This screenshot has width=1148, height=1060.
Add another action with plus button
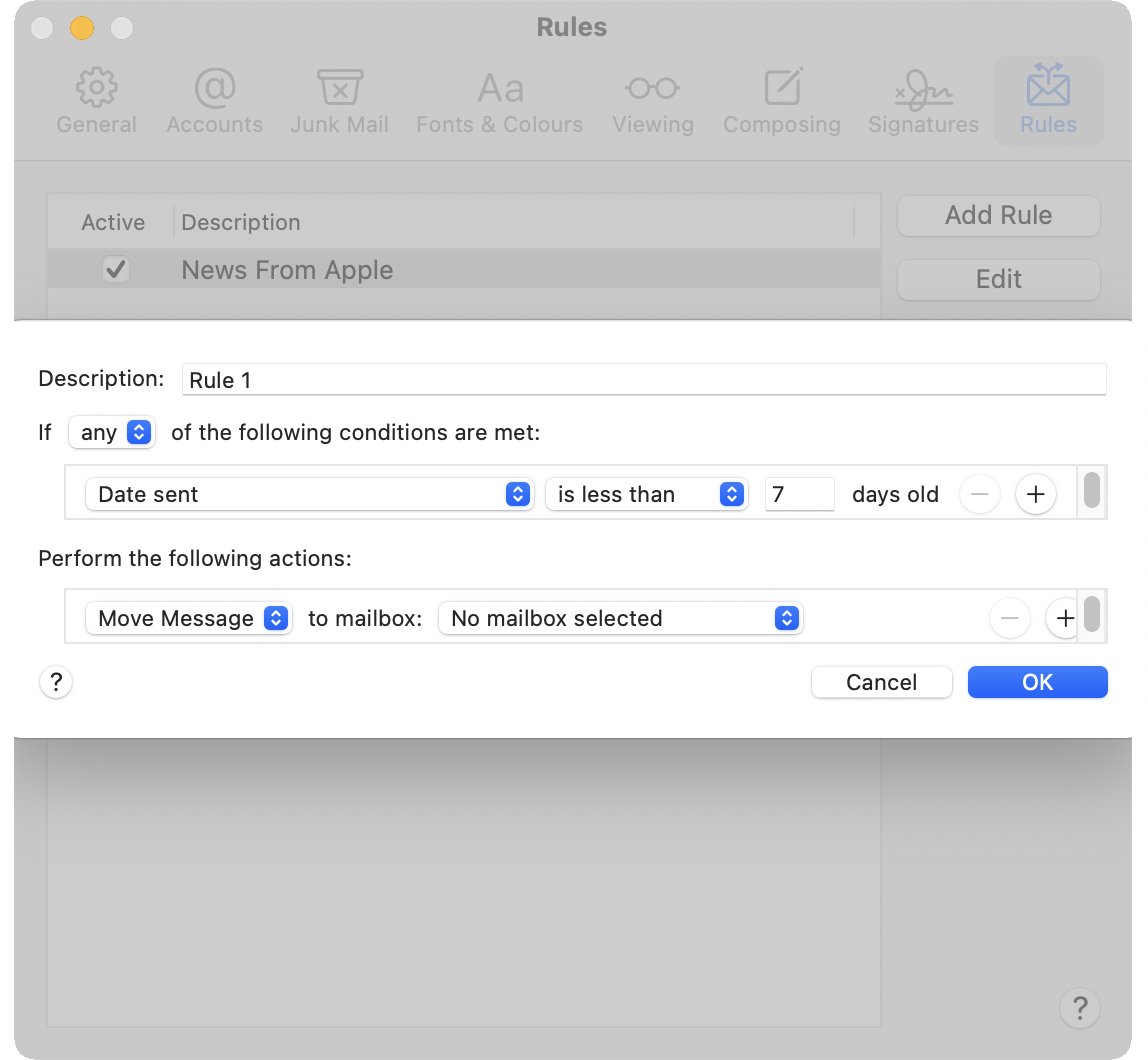pyautogui.click(x=1064, y=619)
